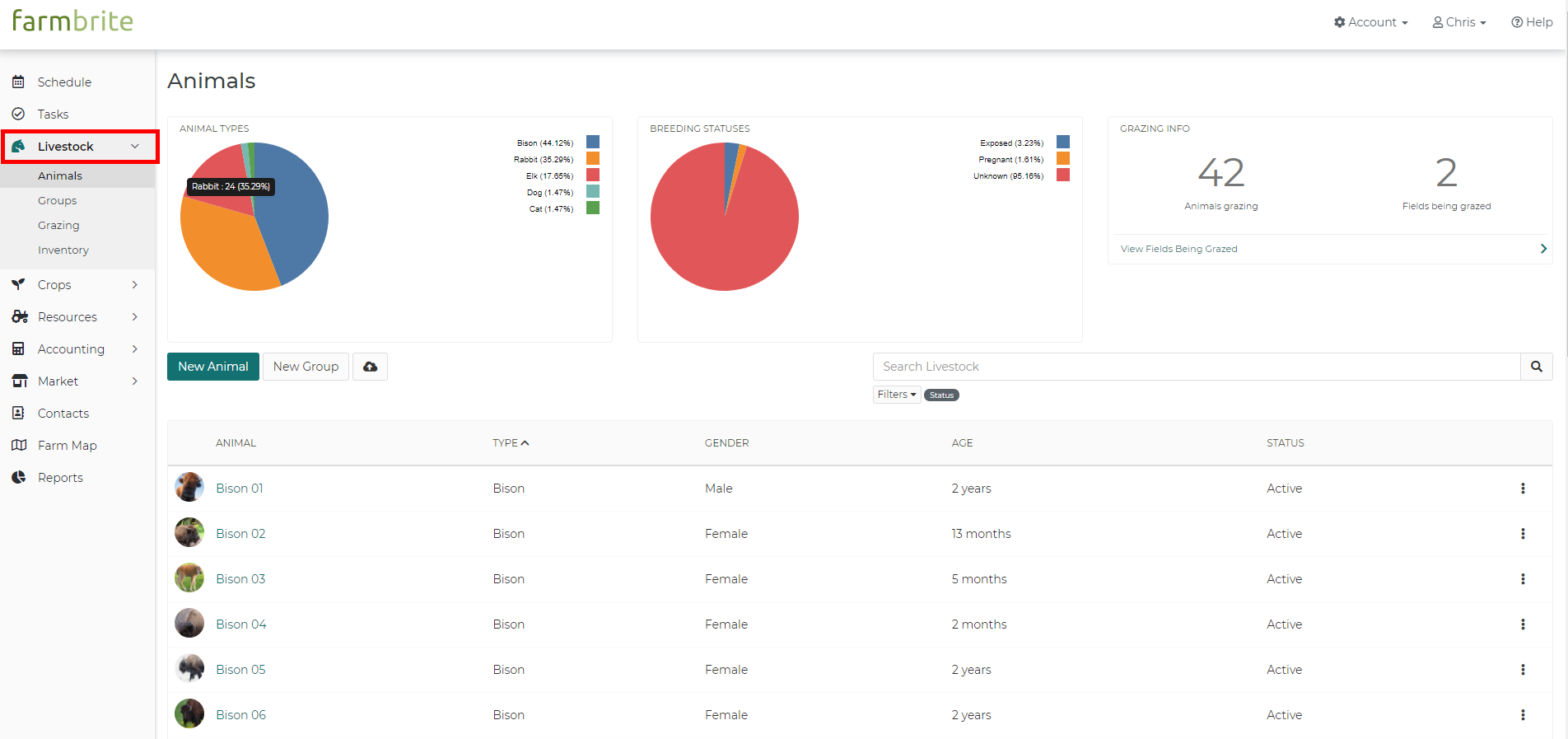
Task: Click the Dog teal legend swatch
Action: pyautogui.click(x=593, y=191)
